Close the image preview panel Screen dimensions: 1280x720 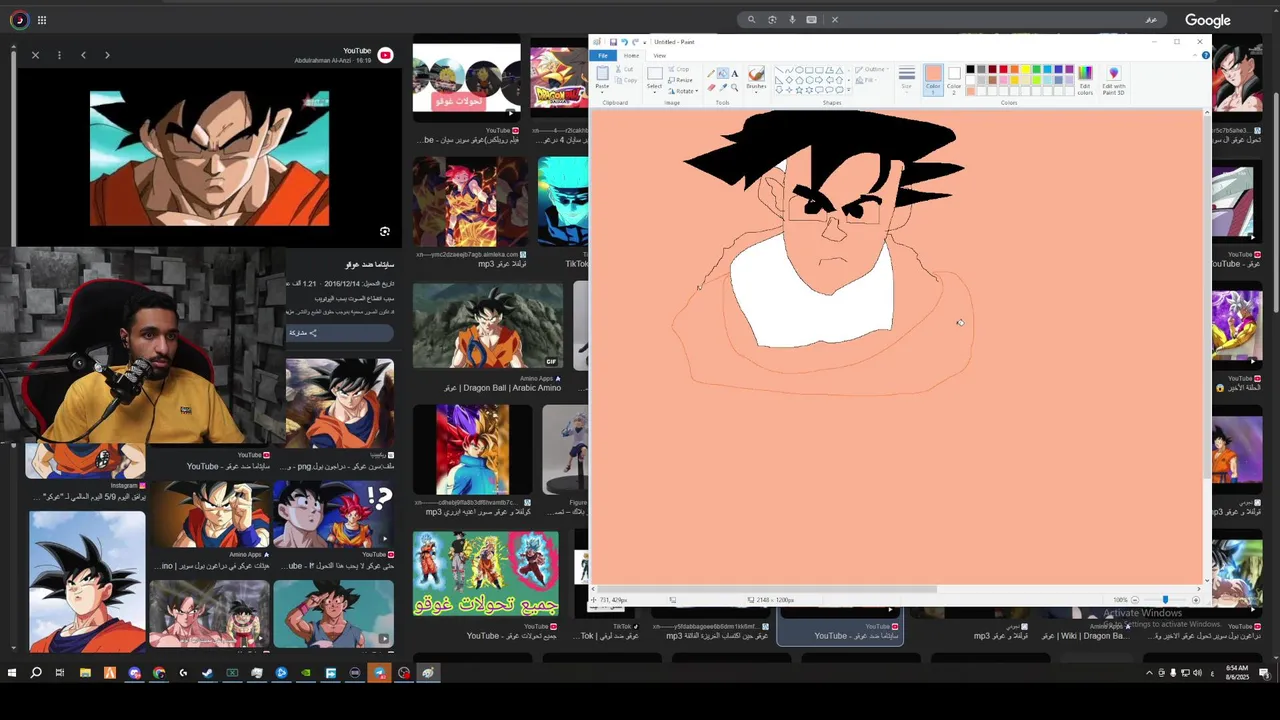[x=35, y=55]
